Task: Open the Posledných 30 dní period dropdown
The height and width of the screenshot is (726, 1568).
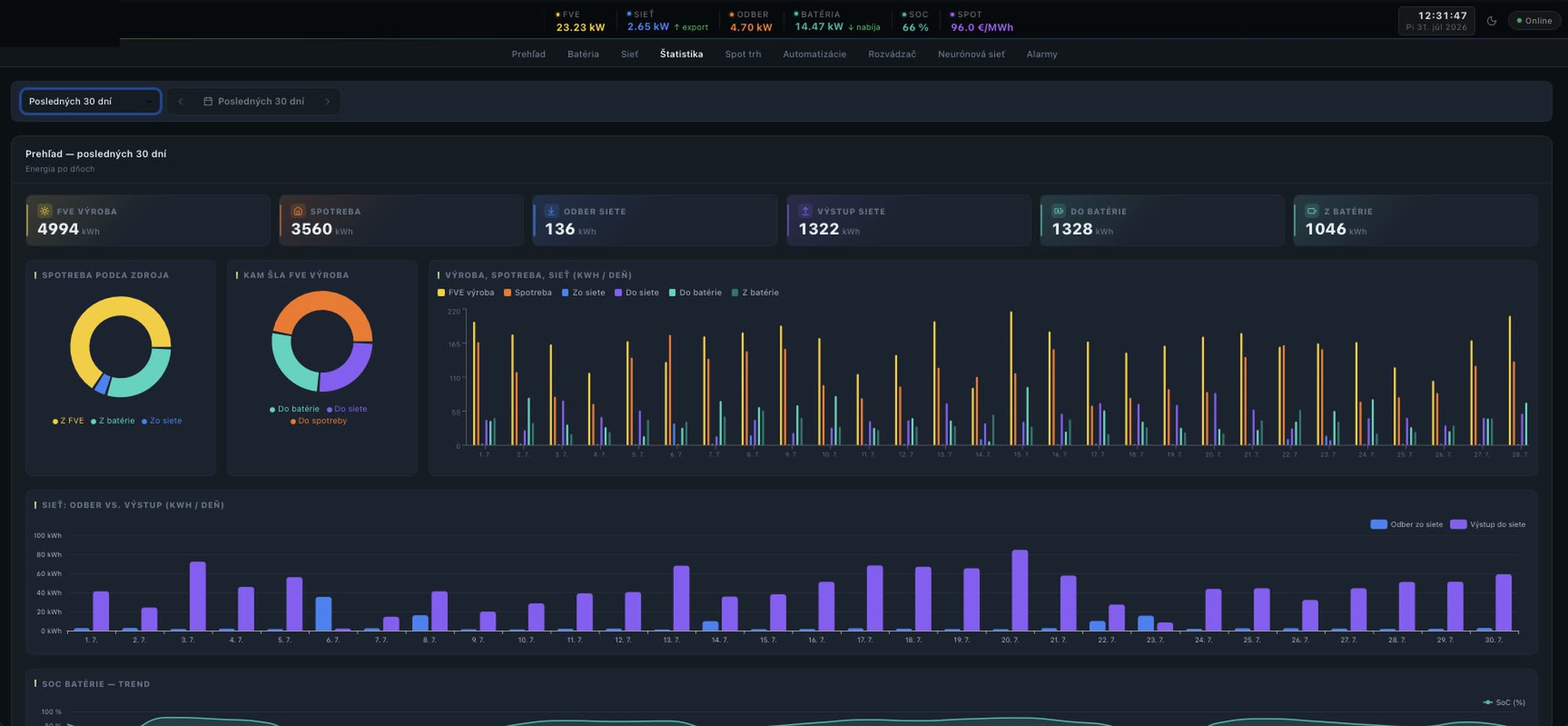Action: [x=90, y=101]
